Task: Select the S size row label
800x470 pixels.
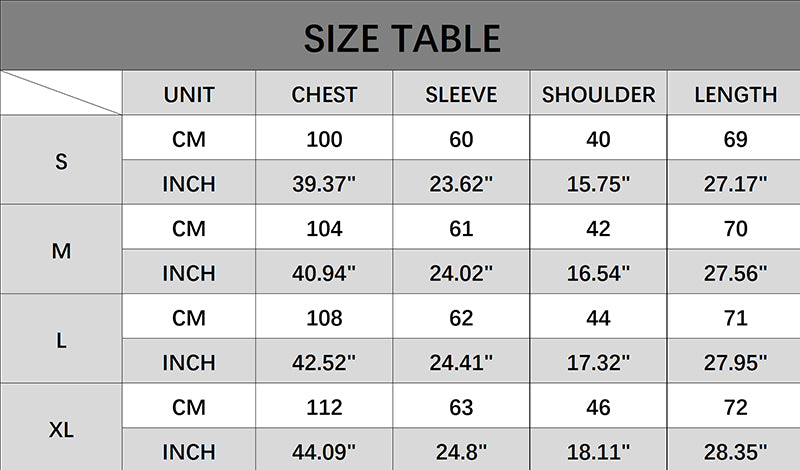Action: coord(61,161)
